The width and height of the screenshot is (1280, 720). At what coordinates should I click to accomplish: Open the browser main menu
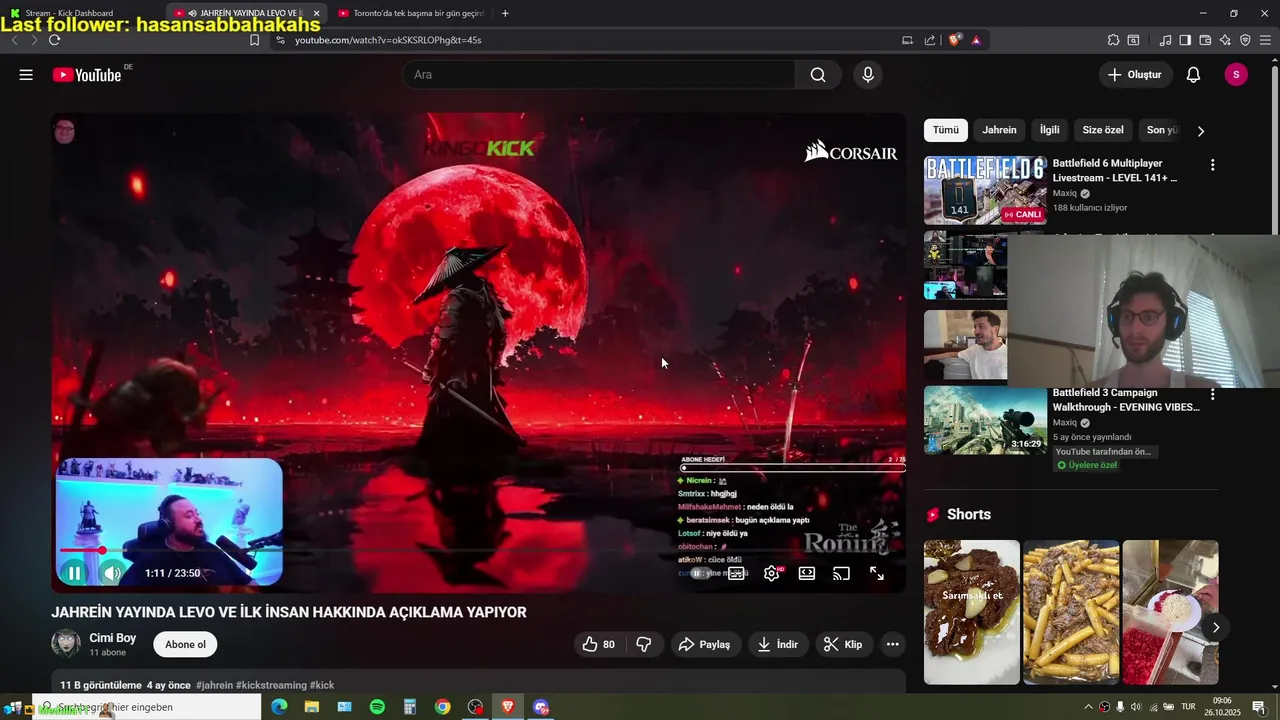[x=1265, y=40]
